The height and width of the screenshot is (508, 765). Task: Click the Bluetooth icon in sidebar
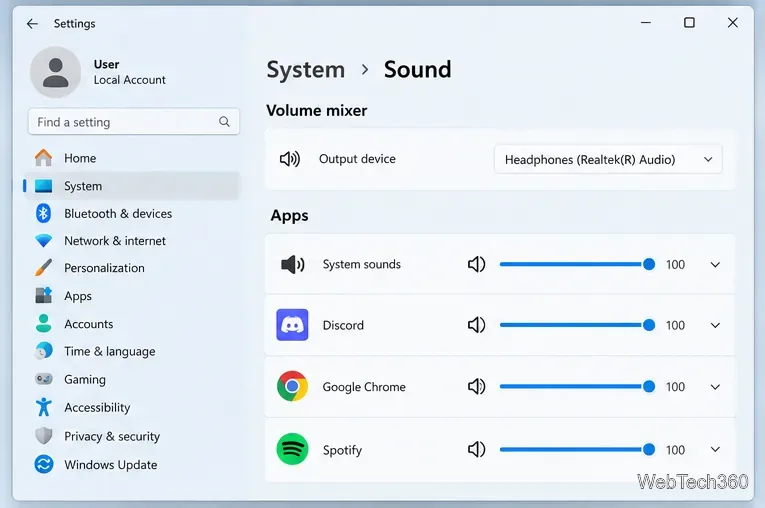point(43,213)
